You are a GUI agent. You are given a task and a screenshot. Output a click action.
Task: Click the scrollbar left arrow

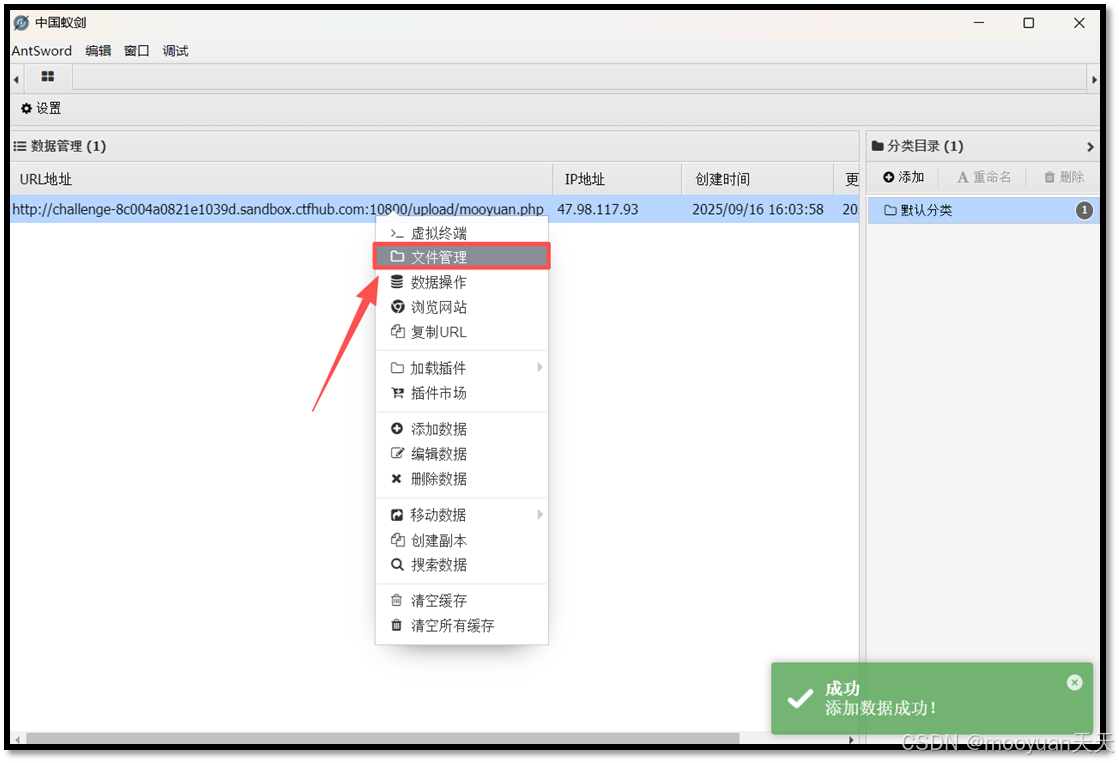tap(17, 739)
